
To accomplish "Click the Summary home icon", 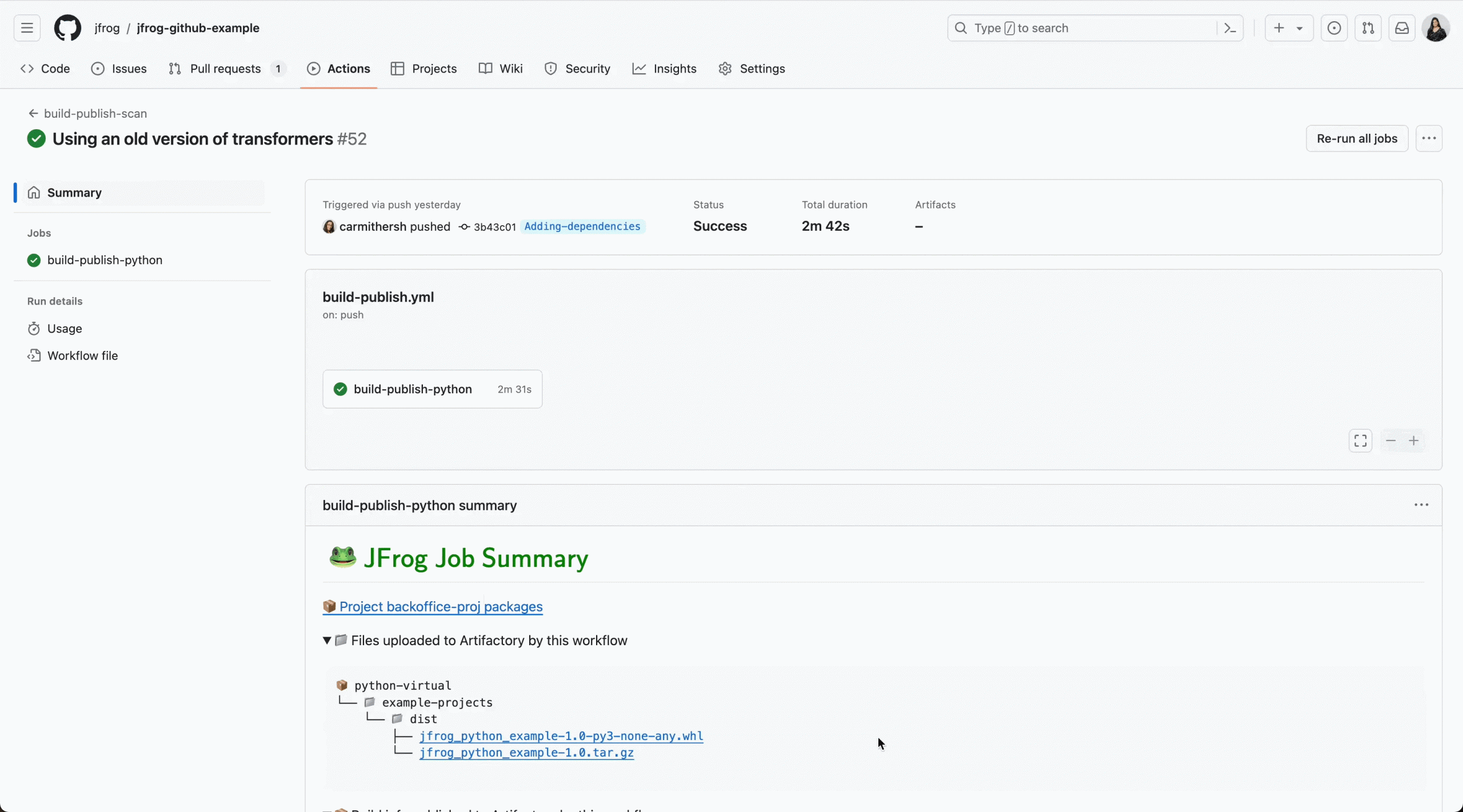I will click(34, 193).
